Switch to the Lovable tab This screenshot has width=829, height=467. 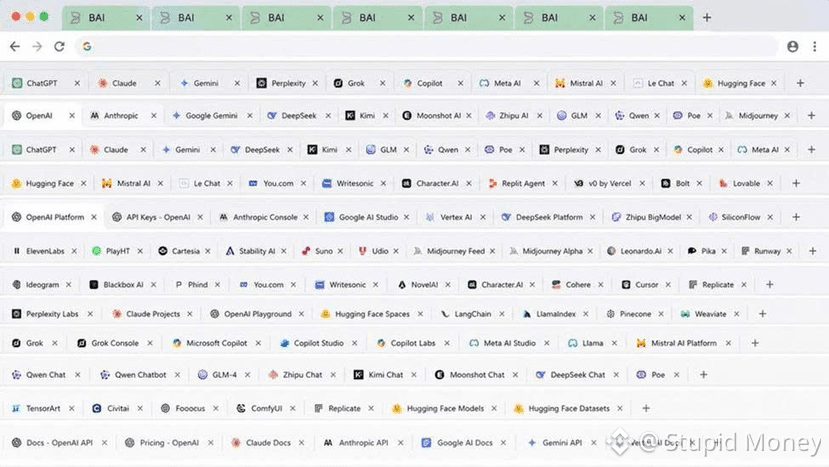[x=745, y=183]
